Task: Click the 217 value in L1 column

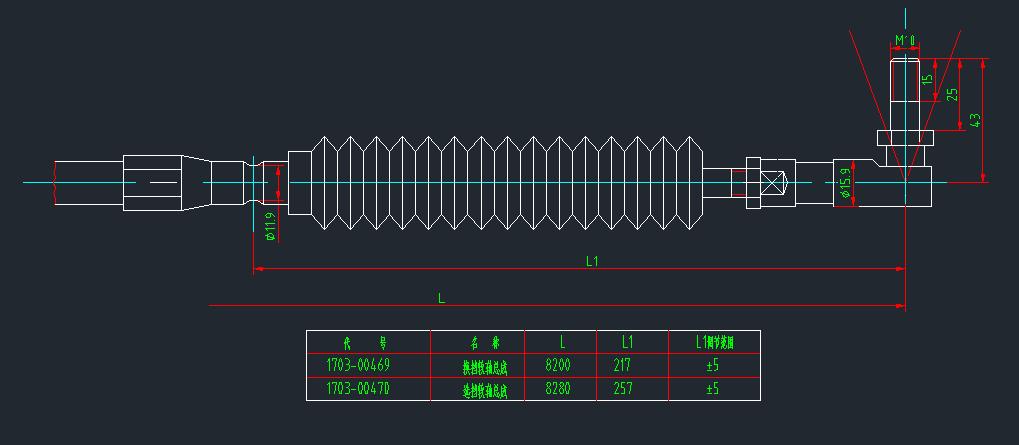Action: coord(622,365)
